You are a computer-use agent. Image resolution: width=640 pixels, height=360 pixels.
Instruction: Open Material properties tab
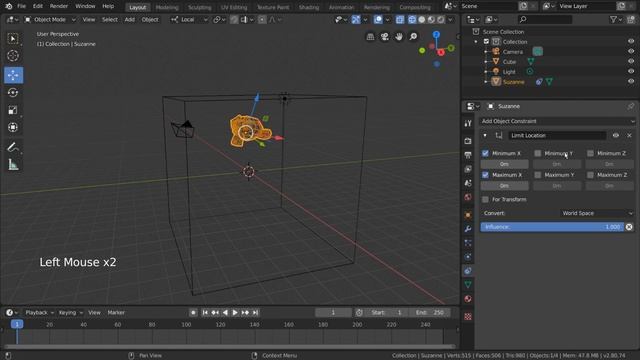(x=468, y=299)
